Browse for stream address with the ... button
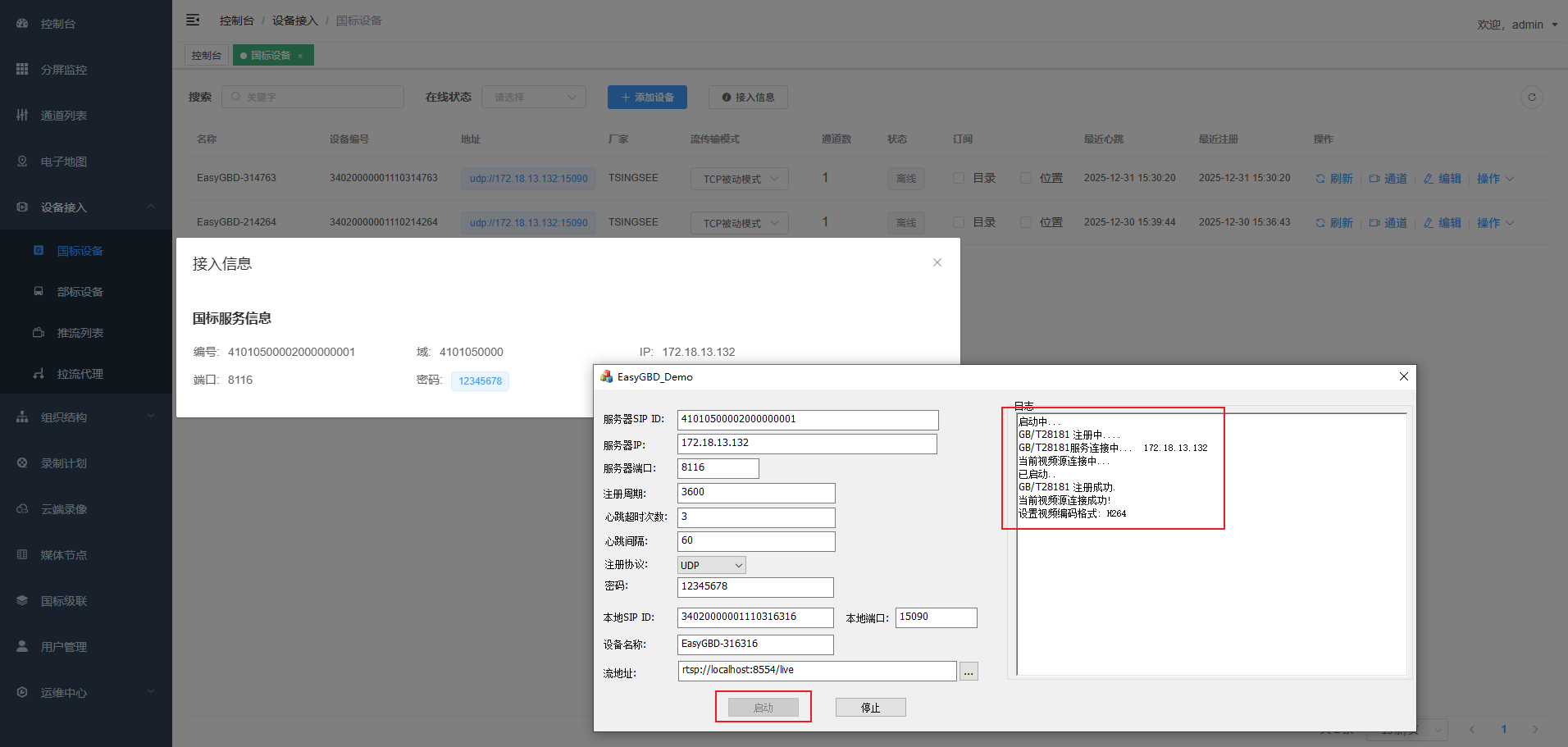The width and height of the screenshot is (1568, 747). coord(969,672)
